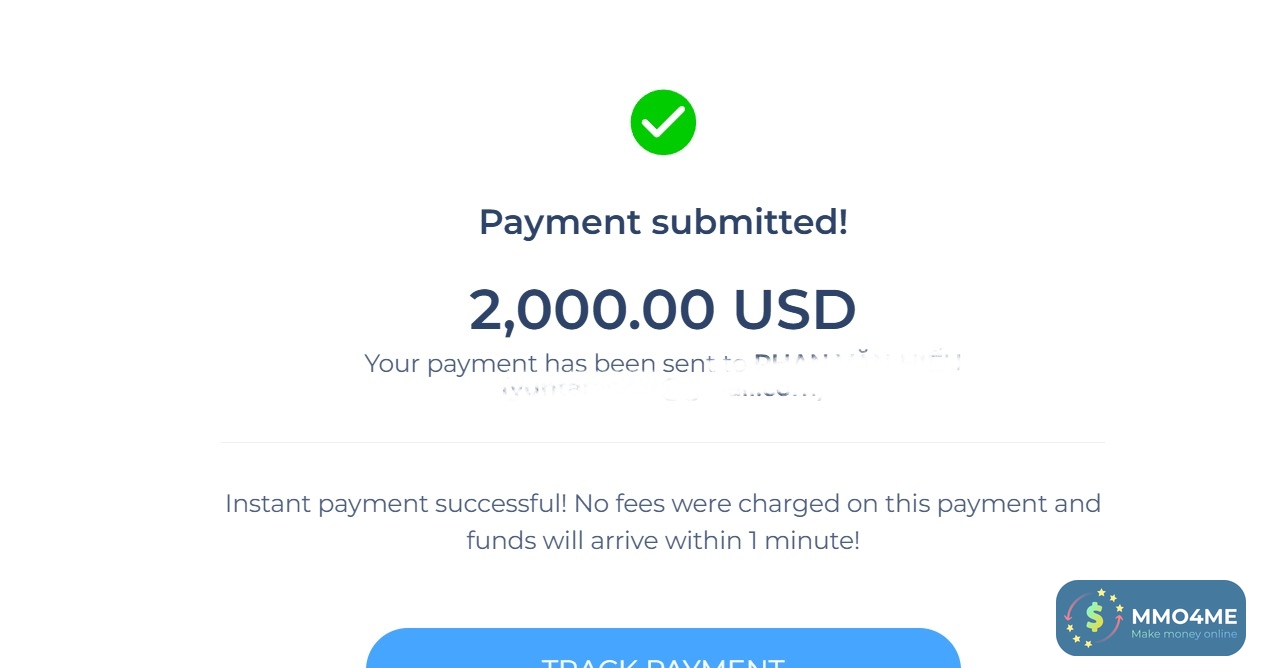The image size is (1268, 668).
Task: Click the green success checkmark icon
Action: [663, 122]
